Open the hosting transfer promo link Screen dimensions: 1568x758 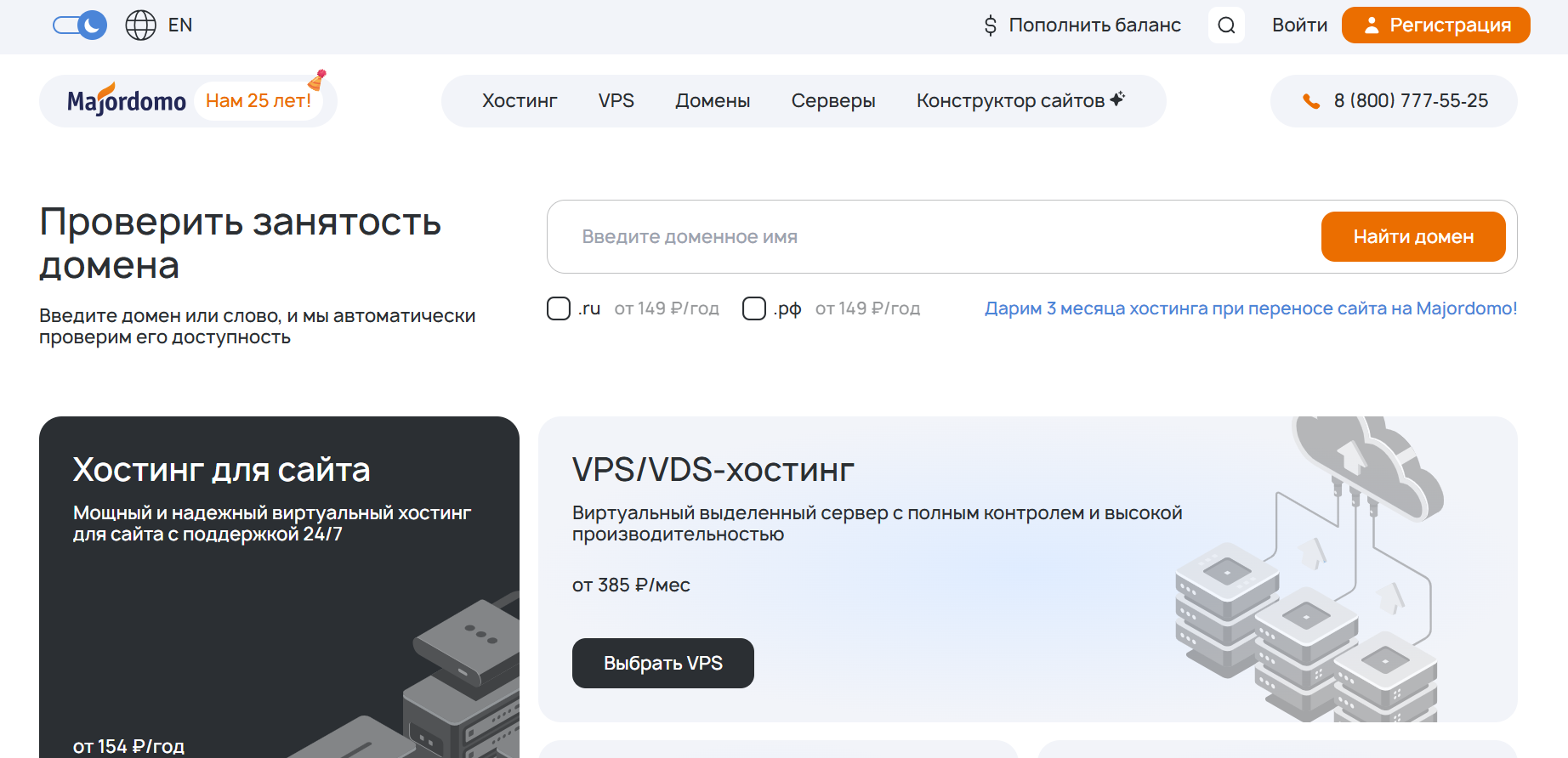[1251, 308]
